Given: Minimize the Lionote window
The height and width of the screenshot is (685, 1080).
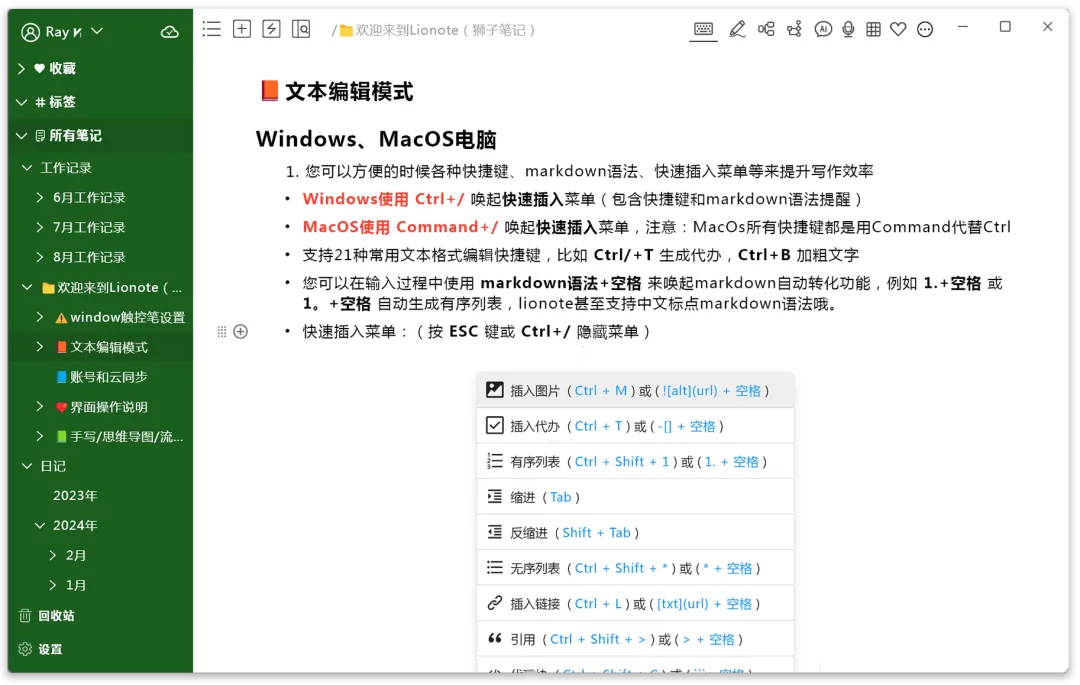Looking at the screenshot, I should point(963,27).
